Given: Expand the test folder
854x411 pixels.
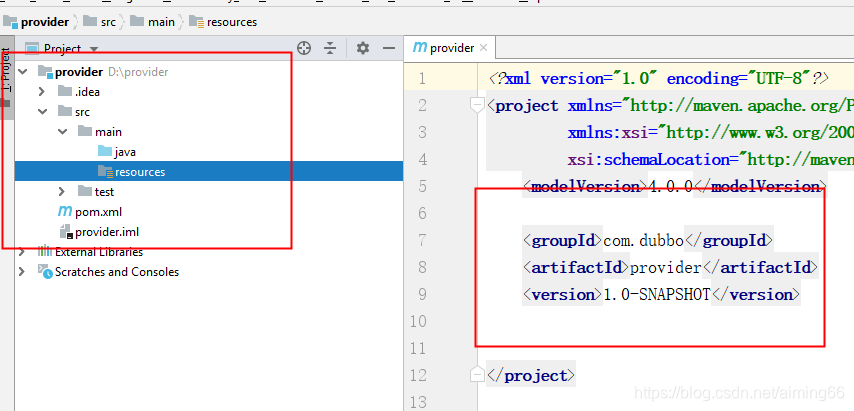Looking at the screenshot, I should point(62,192).
